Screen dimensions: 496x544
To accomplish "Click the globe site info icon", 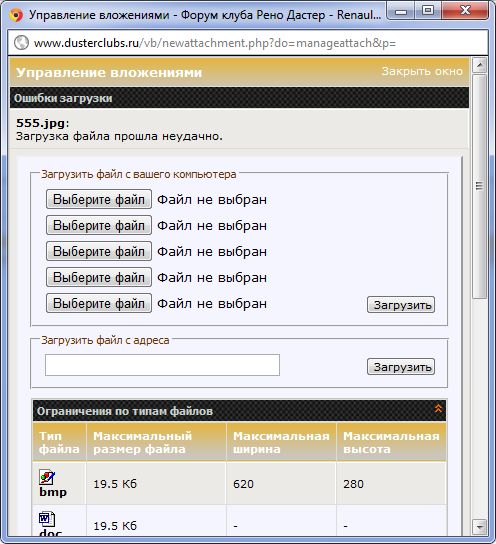I will [21, 43].
